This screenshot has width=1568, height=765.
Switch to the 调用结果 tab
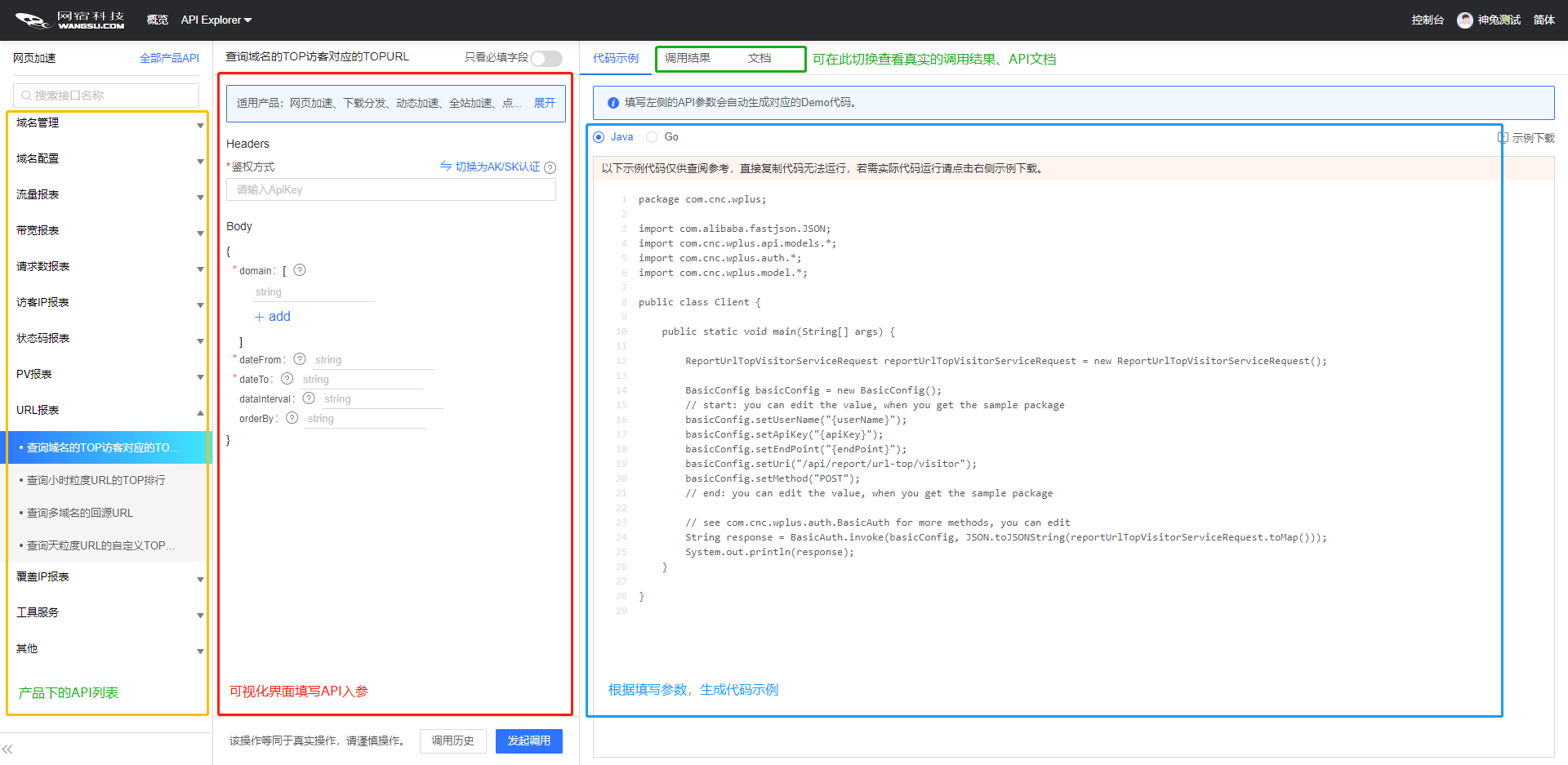pos(688,58)
